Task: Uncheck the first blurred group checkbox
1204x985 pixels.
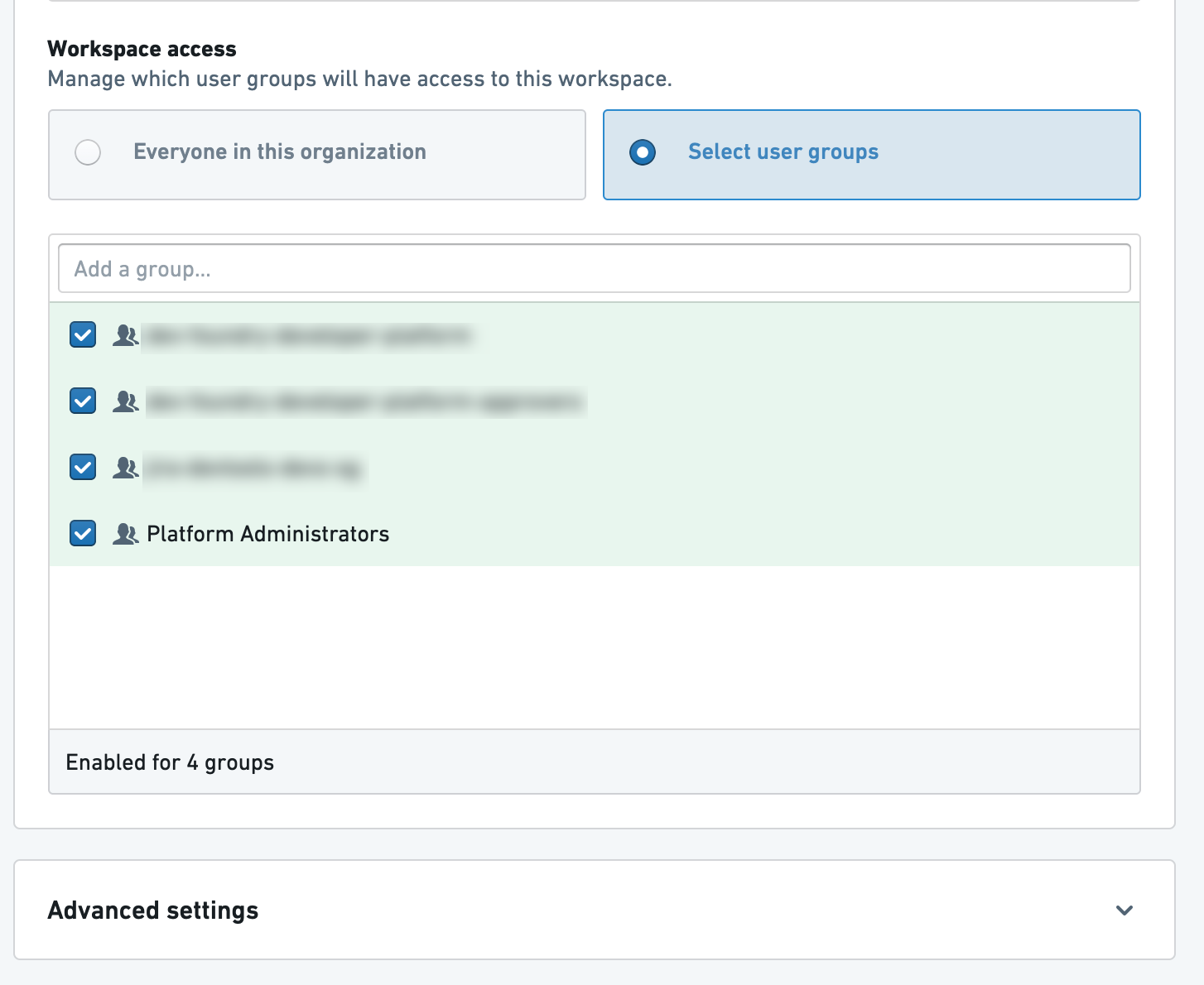Action: tap(83, 335)
